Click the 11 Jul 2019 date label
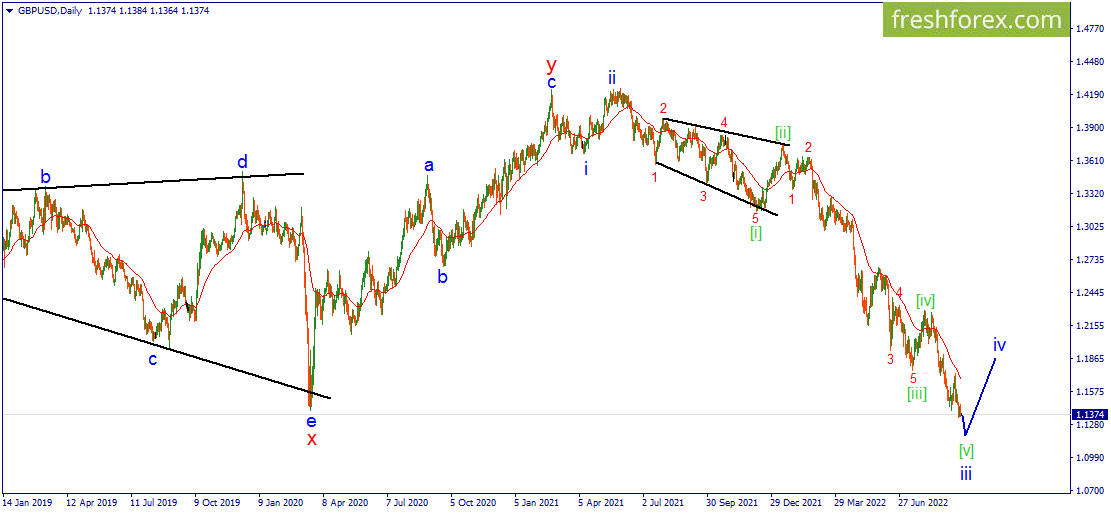 [x=156, y=503]
